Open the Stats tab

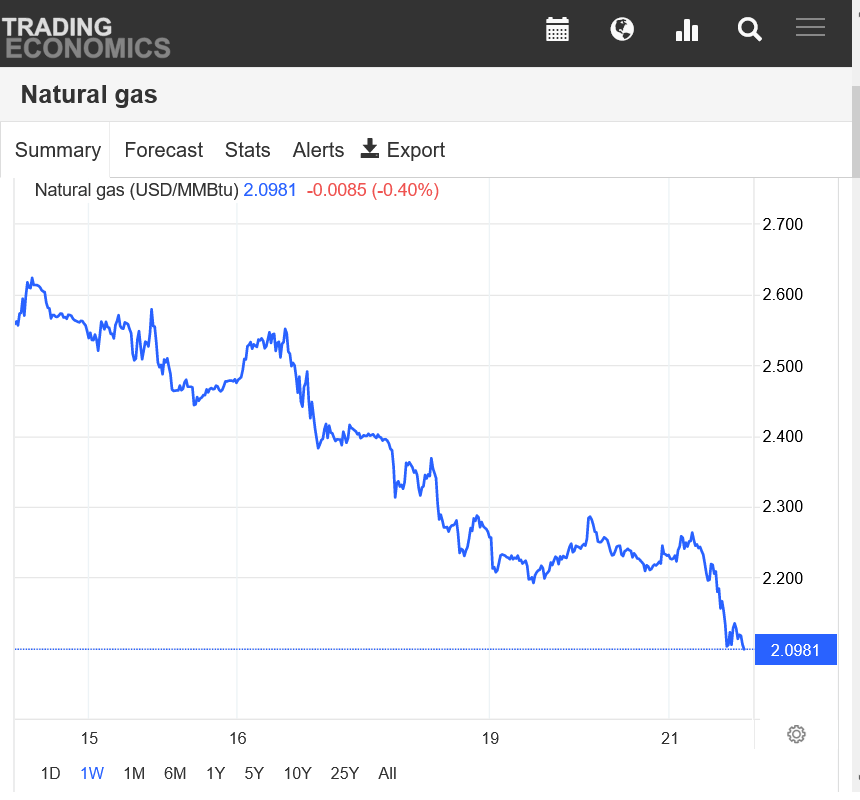pos(247,150)
